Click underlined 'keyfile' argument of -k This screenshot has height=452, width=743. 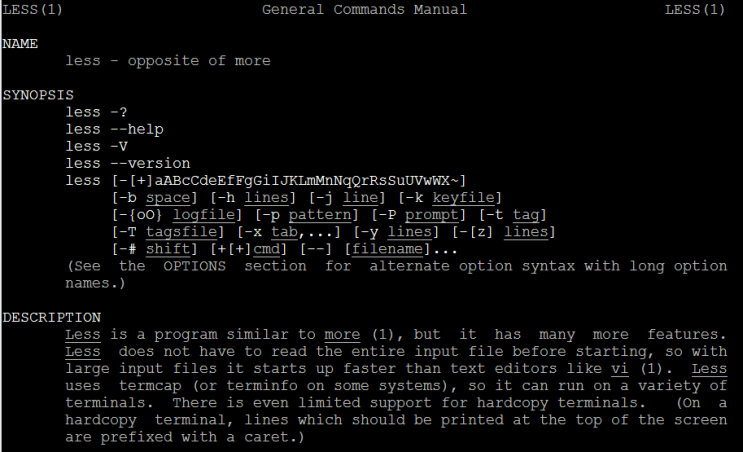click(x=466, y=197)
